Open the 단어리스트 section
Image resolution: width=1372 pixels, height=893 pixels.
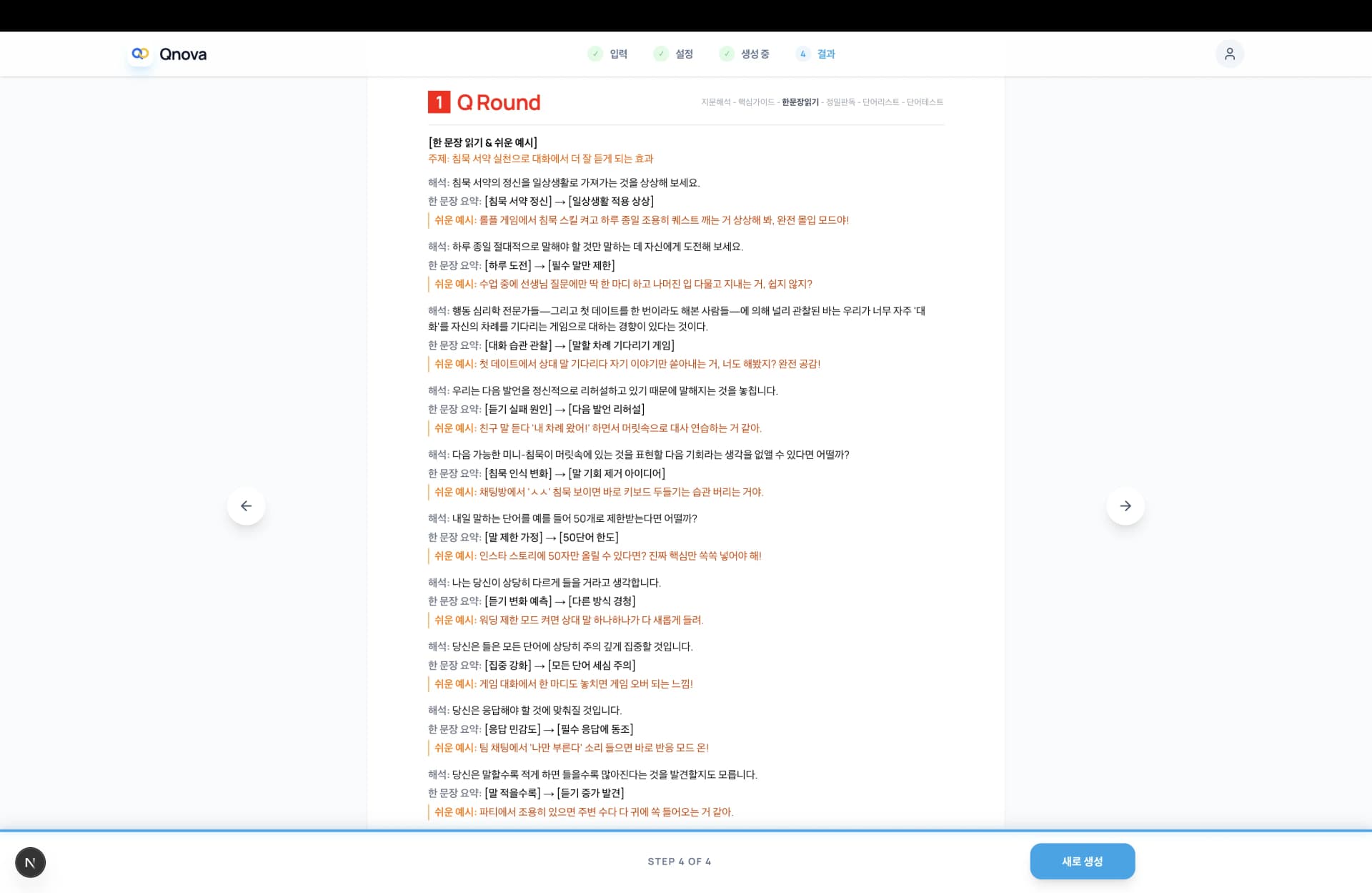point(880,102)
